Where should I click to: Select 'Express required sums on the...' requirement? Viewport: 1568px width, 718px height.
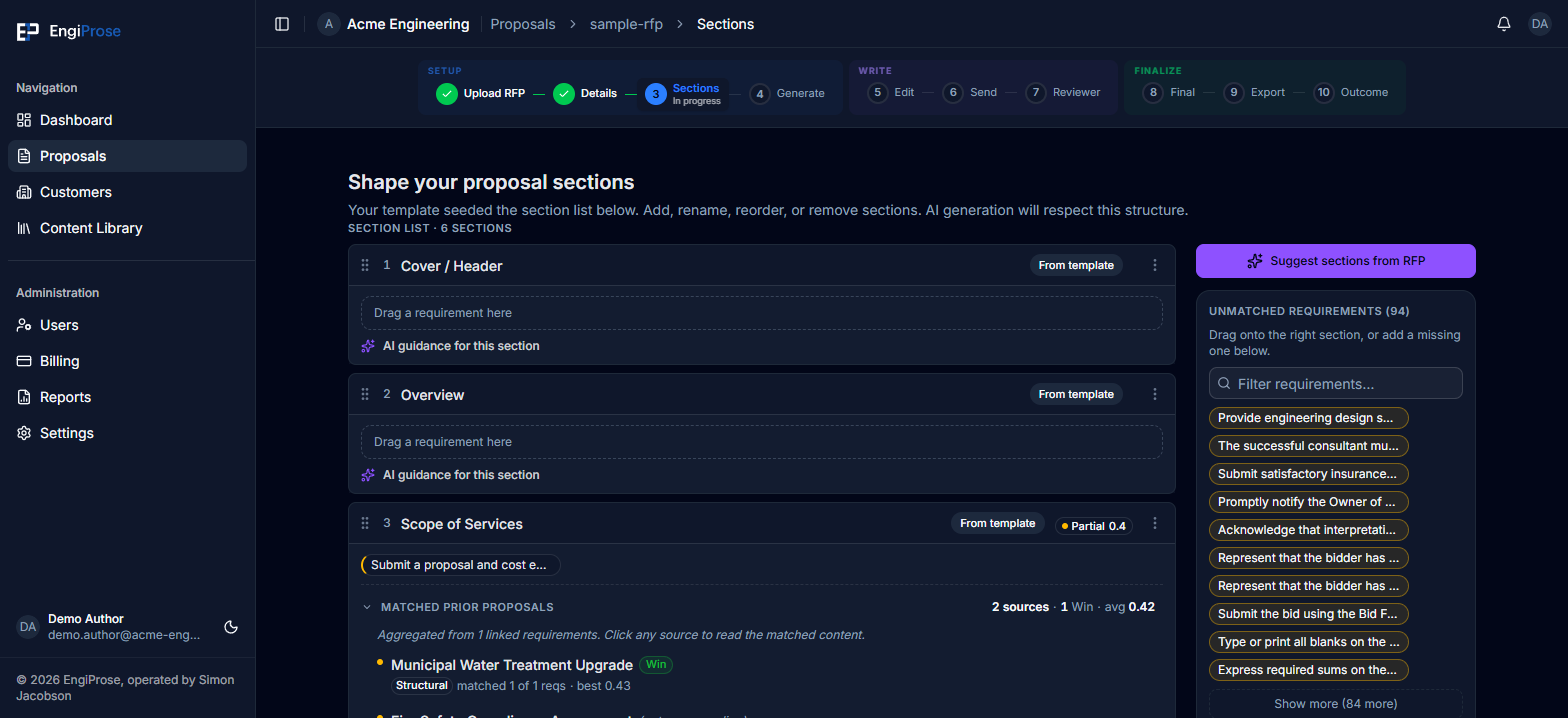(1309, 670)
